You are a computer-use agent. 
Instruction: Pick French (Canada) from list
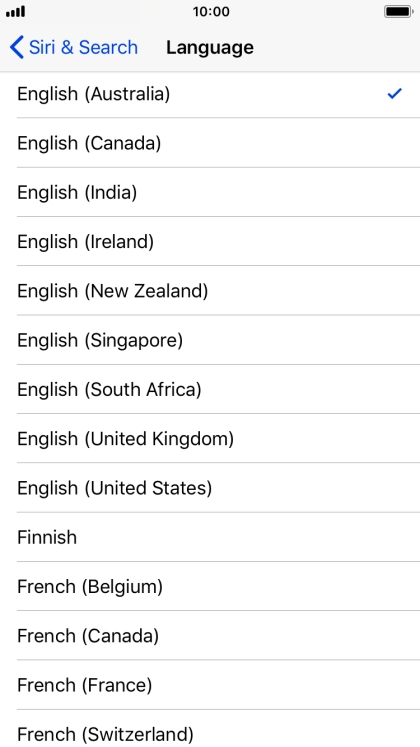(210, 636)
